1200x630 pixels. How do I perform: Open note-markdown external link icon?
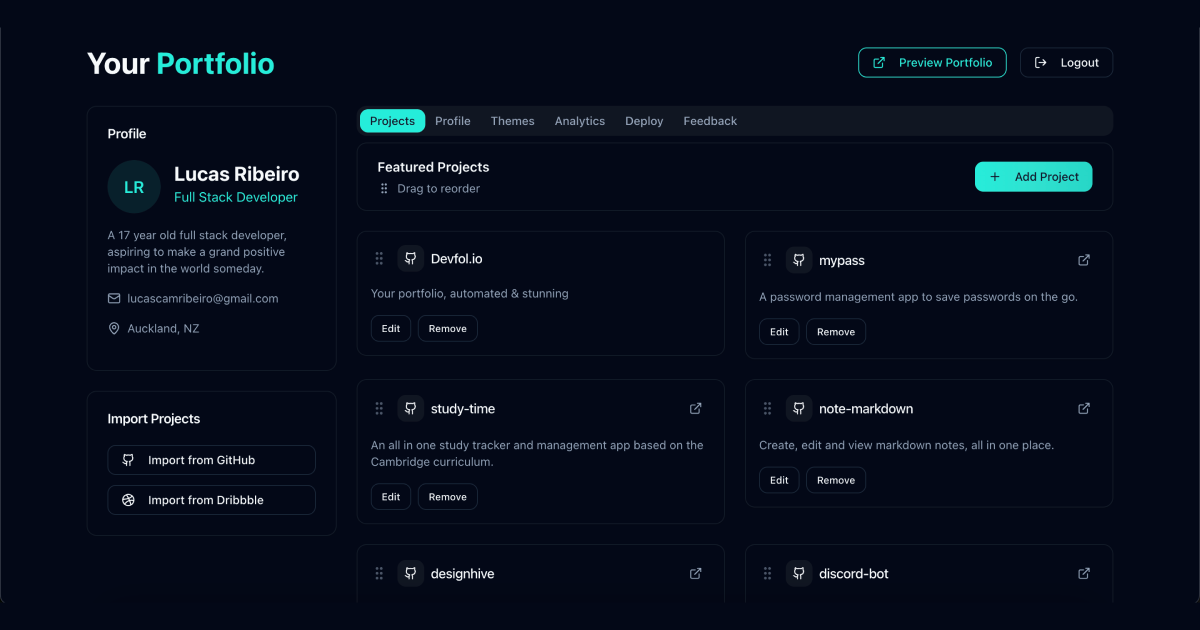(x=1084, y=408)
